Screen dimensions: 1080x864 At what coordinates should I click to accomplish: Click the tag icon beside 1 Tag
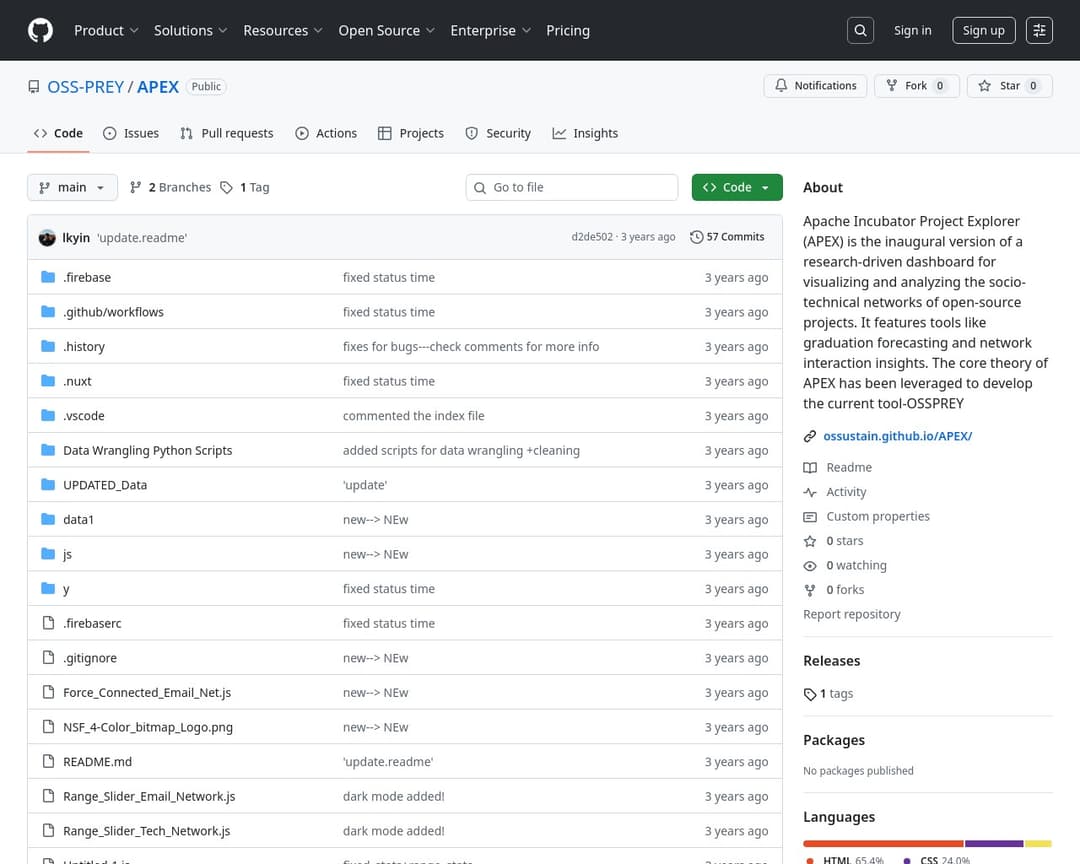click(227, 187)
